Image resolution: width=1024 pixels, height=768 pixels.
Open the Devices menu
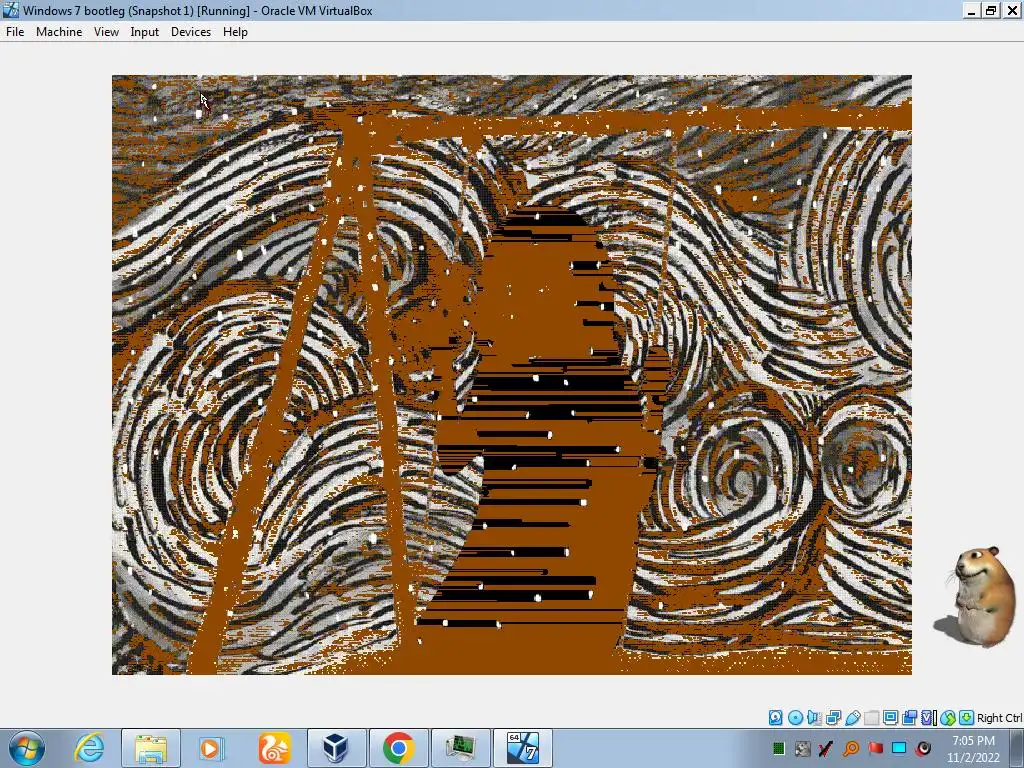[191, 32]
